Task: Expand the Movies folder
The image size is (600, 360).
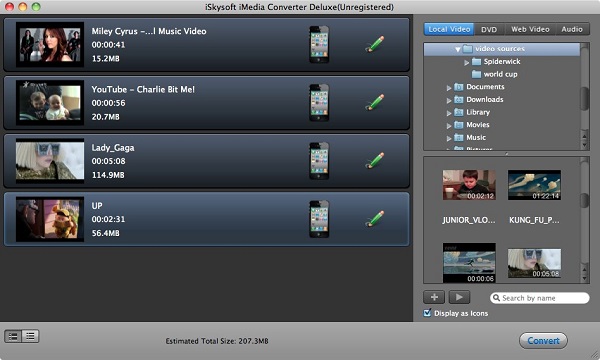Action: tap(449, 125)
